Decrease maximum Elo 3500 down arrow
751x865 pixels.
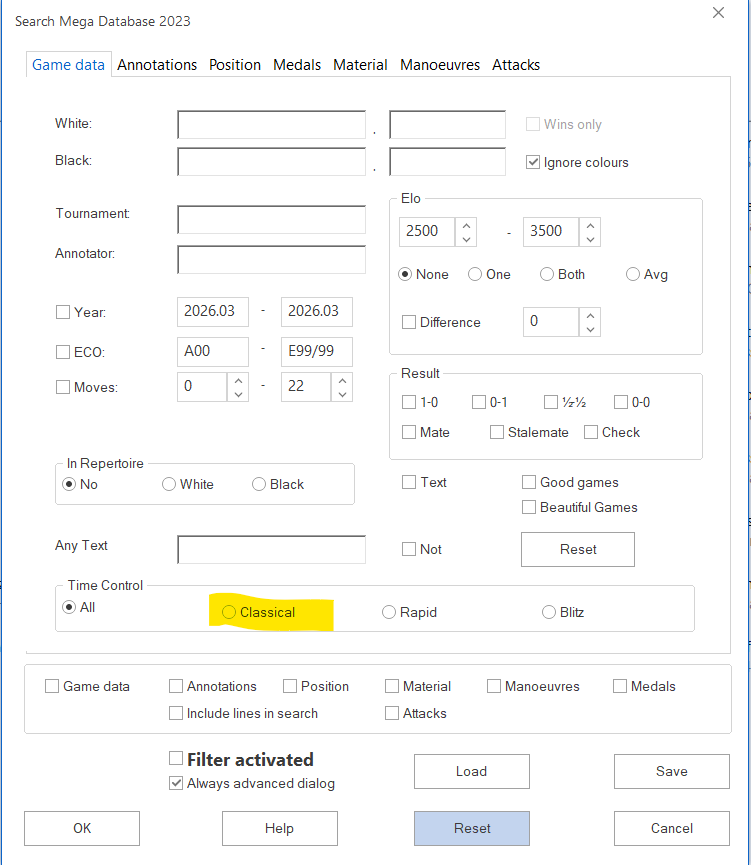pyautogui.click(x=590, y=239)
